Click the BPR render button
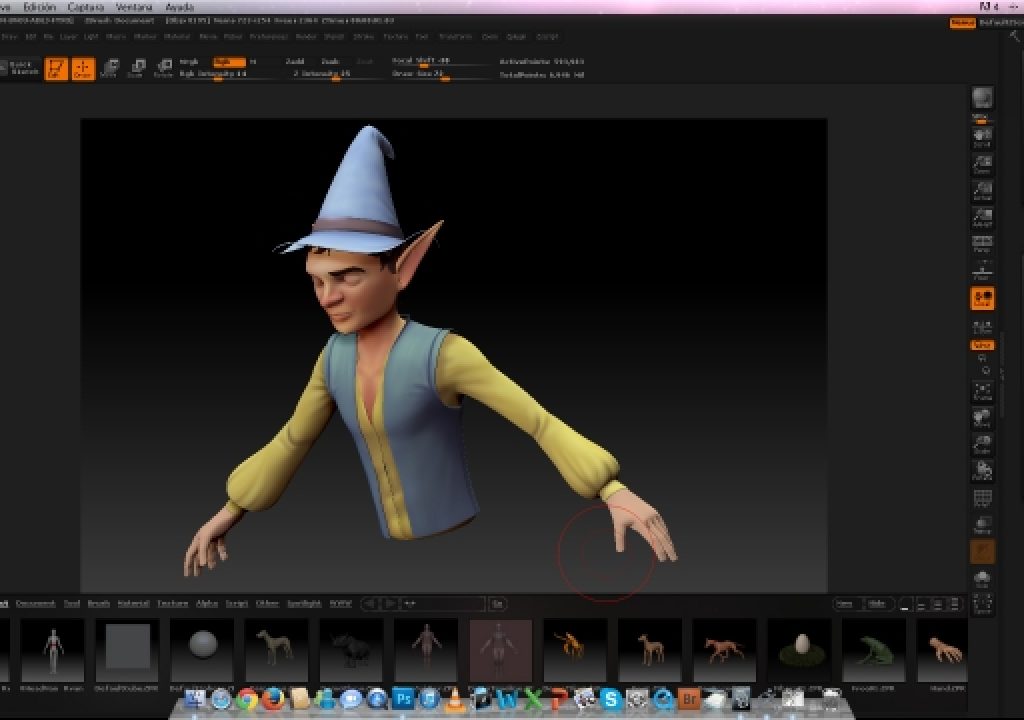This screenshot has height=720, width=1024. (x=982, y=98)
